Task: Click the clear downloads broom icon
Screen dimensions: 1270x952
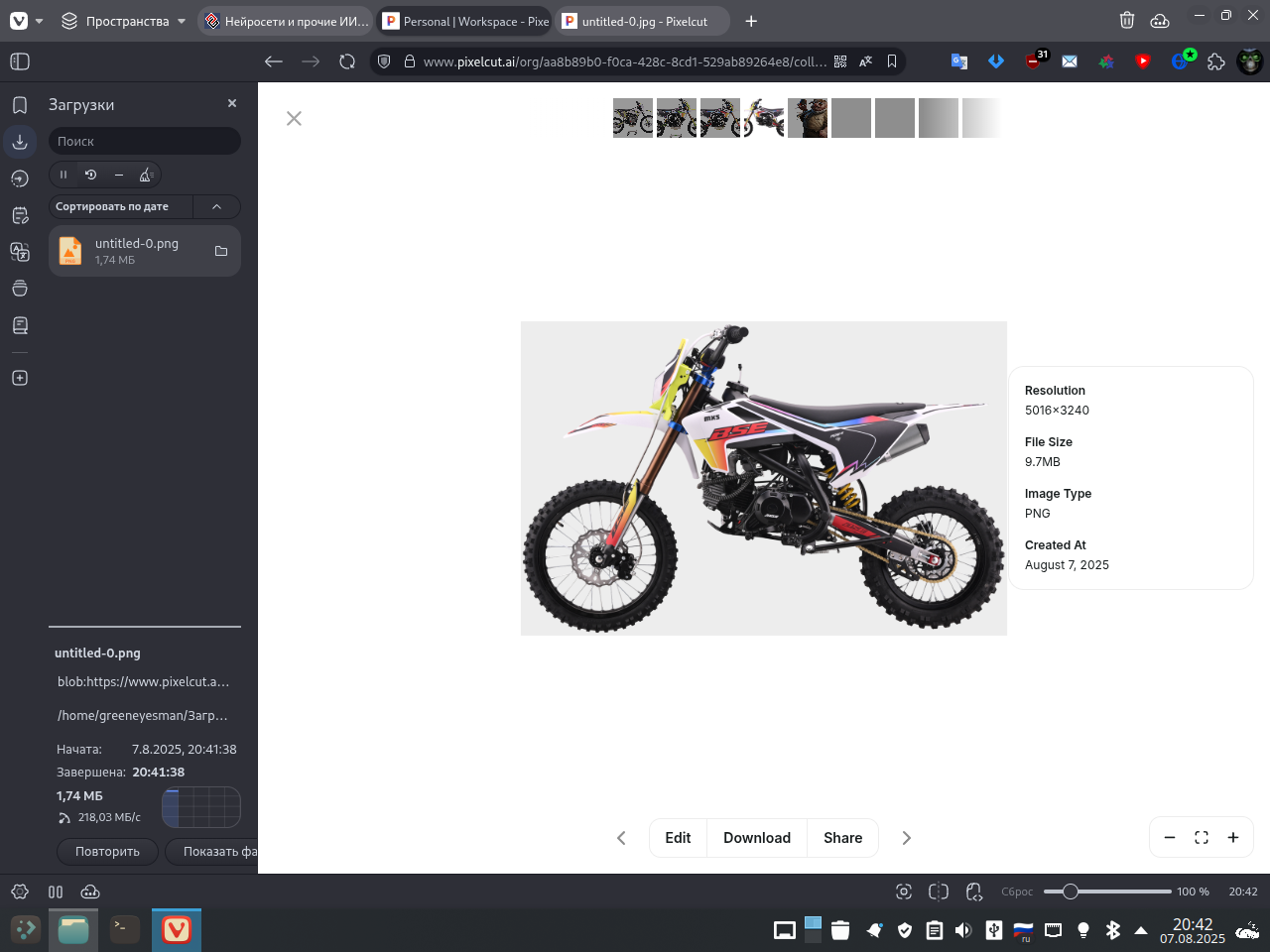Action: click(x=146, y=175)
